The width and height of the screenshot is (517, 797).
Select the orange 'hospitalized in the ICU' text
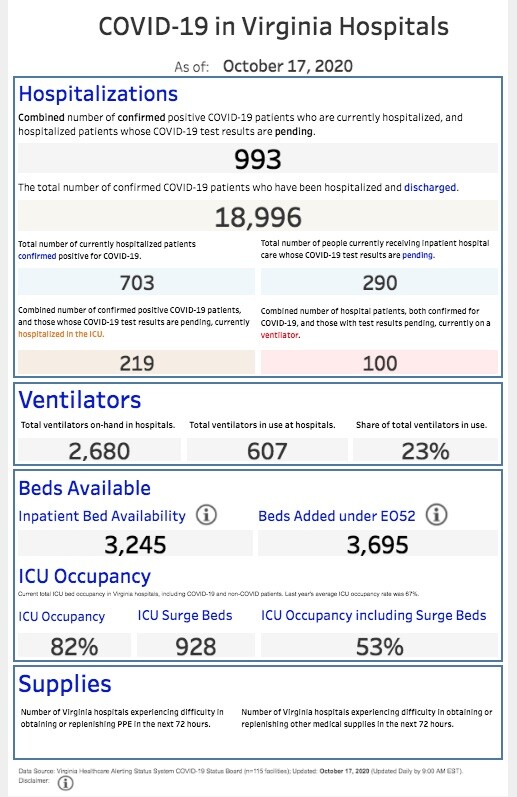click(x=60, y=334)
